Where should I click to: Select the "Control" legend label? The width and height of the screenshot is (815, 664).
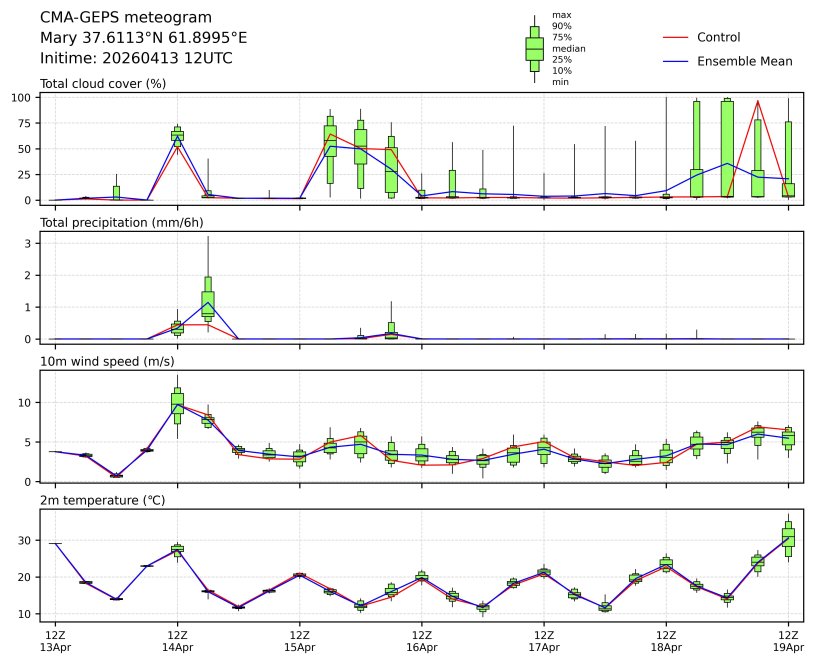(x=718, y=37)
